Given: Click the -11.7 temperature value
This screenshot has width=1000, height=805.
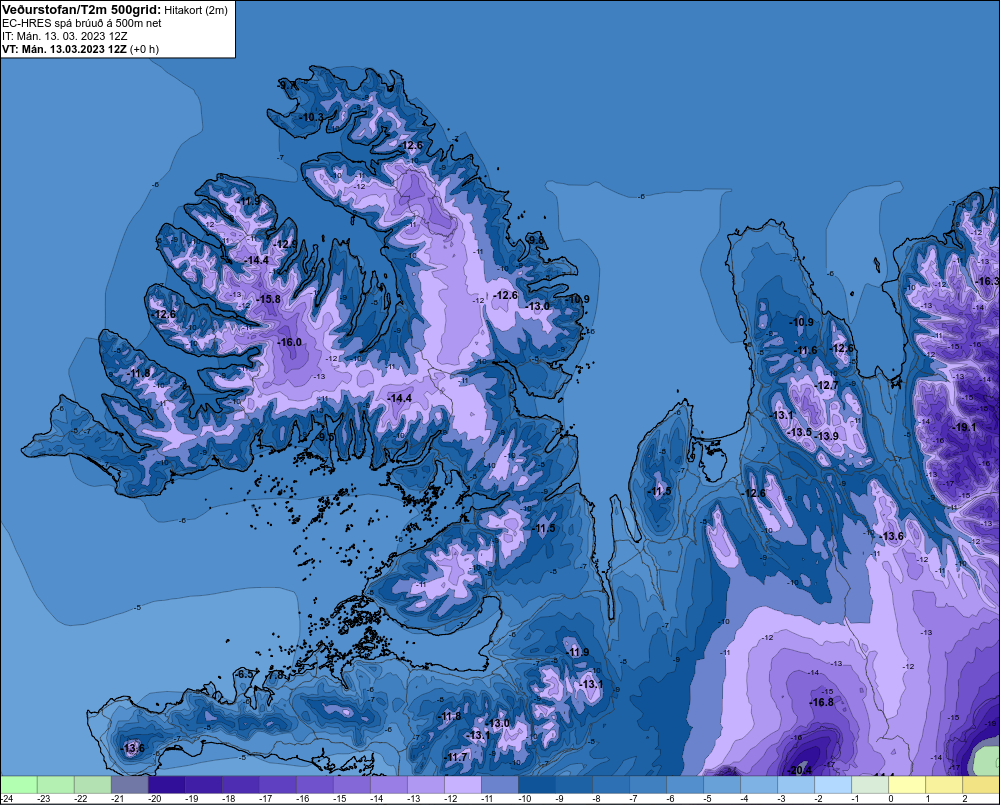Looking at the screenshot, I should coord(456,757).
